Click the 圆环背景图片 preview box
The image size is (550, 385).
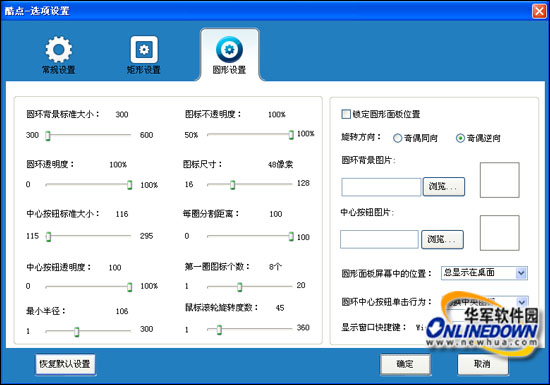[499, 180]
